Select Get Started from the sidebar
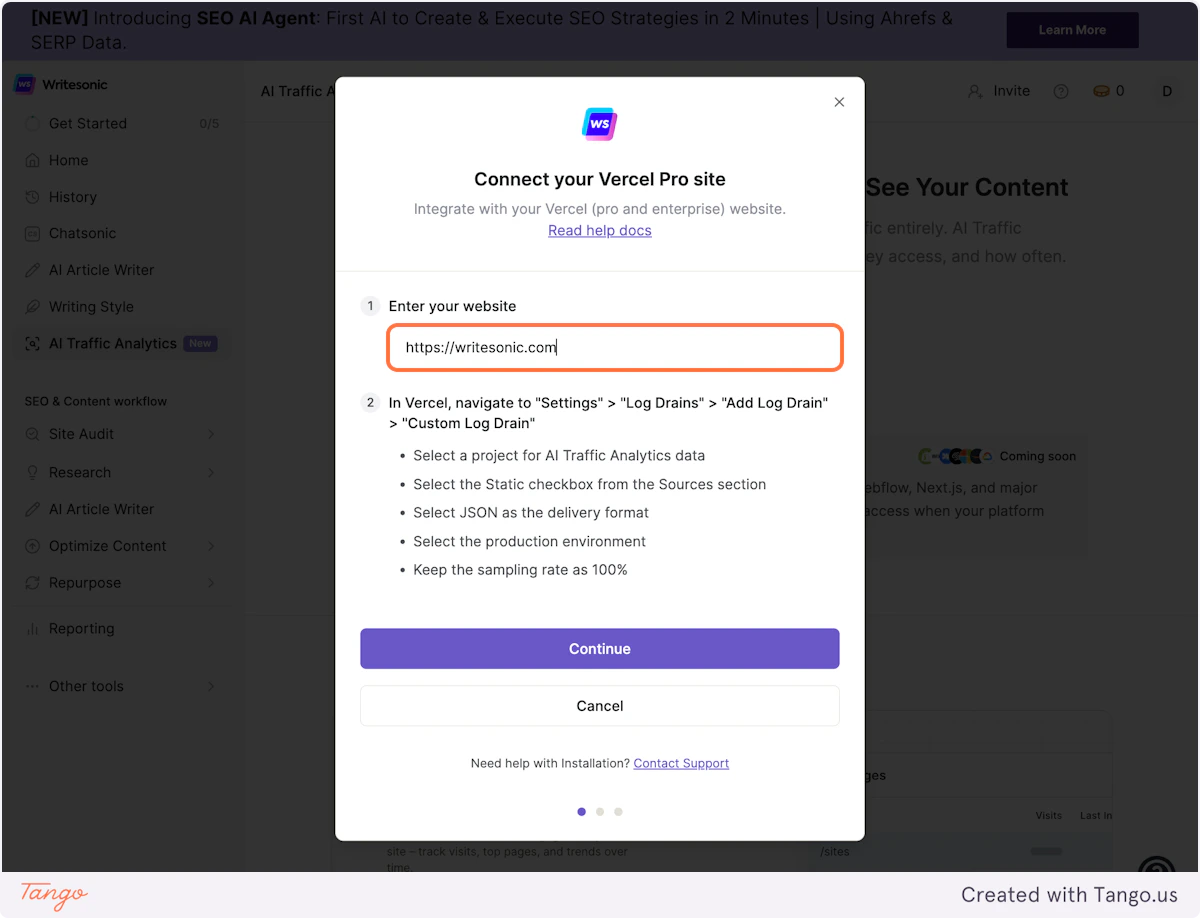 (x=87, y=123)
